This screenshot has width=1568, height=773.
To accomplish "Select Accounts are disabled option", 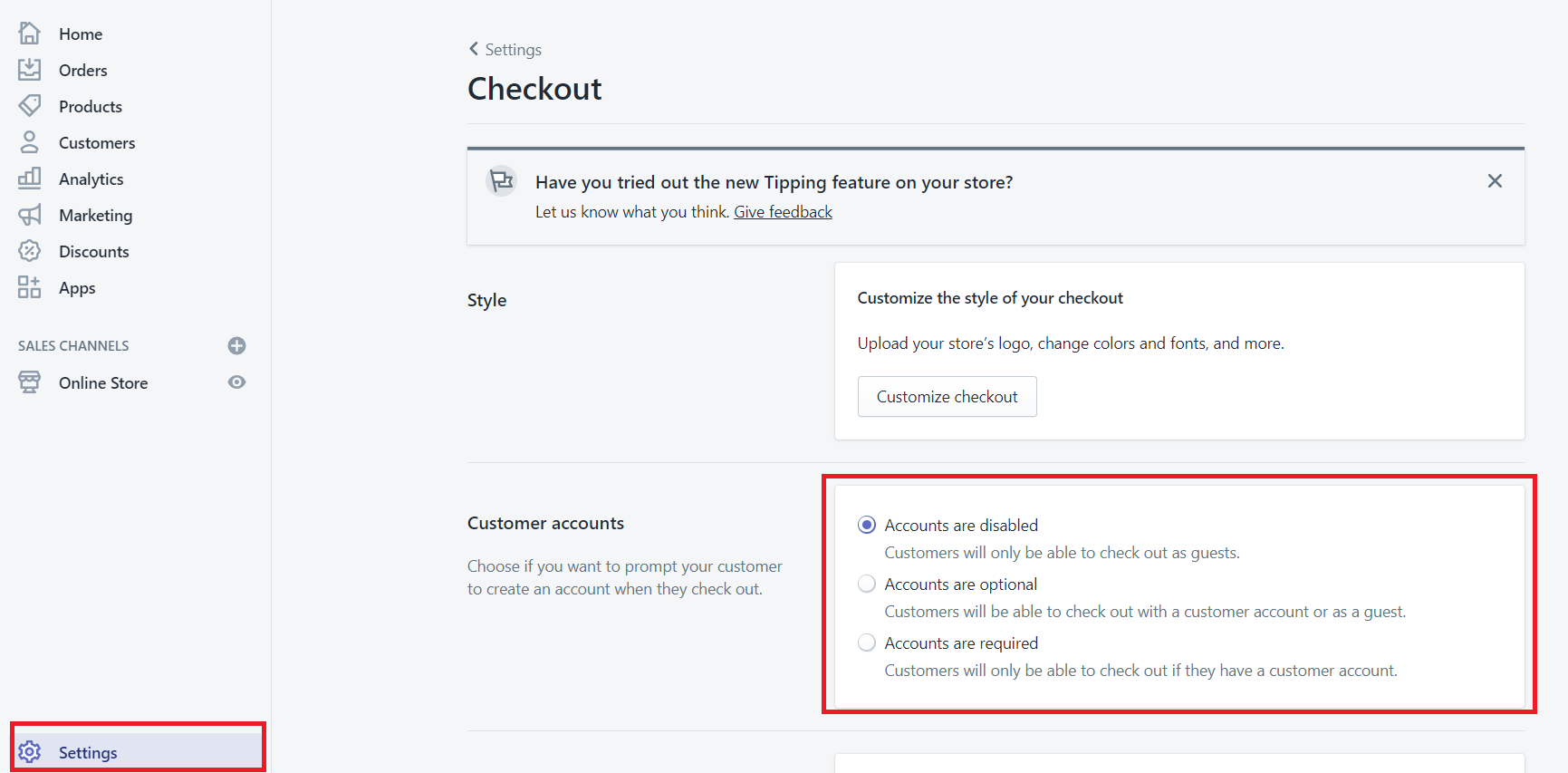I will pyautogui.click(x=867, y=525).
